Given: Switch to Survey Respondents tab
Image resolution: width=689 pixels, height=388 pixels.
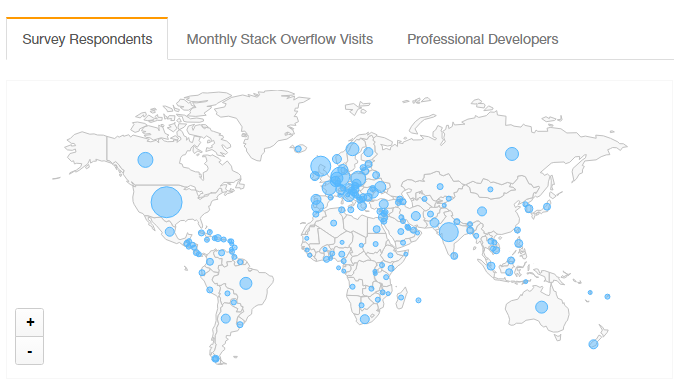Looking at the screenshot, I should pyautogui.click(x=87, y=39).
